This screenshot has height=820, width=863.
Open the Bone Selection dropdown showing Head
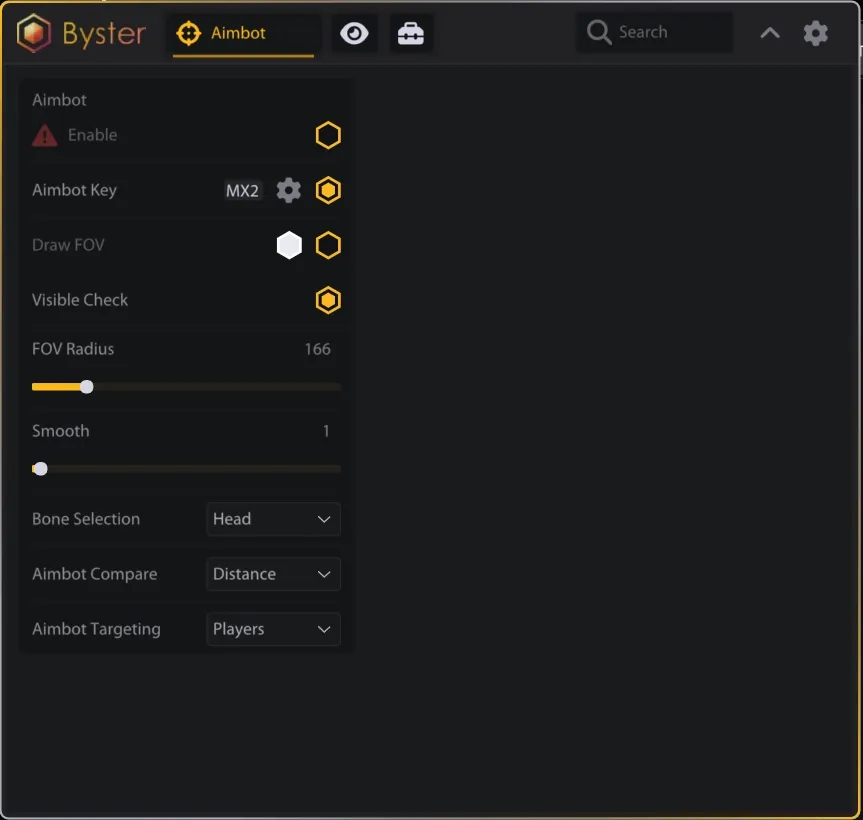273,519
